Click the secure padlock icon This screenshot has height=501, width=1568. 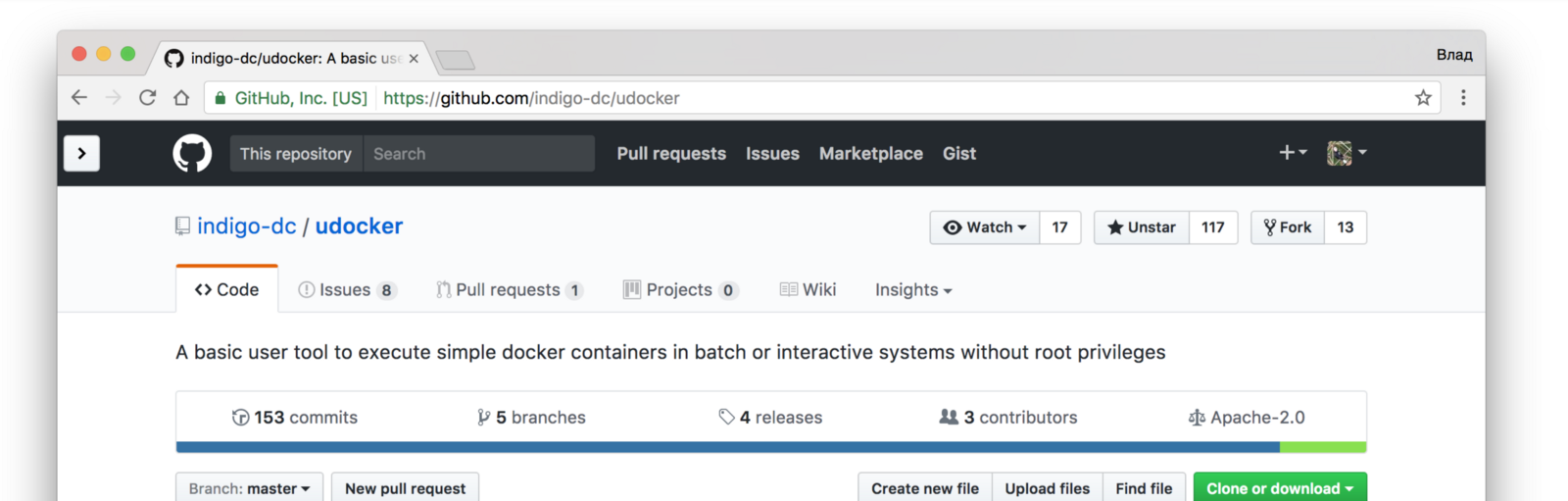(x=220, y=98)
